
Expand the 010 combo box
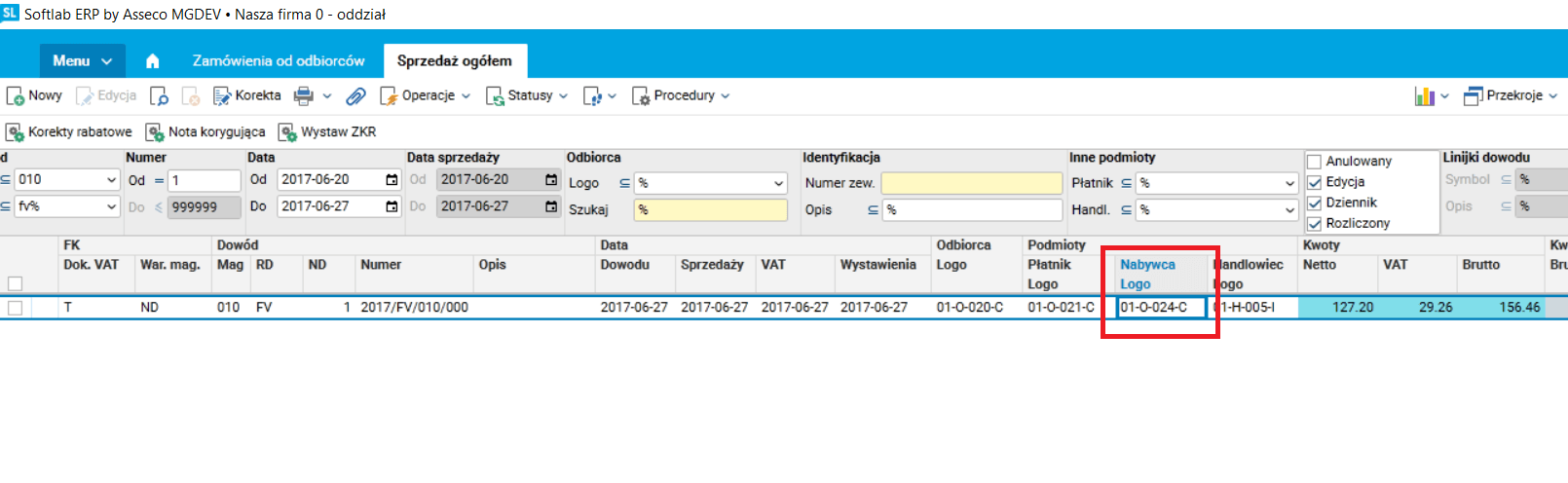click(110, 180)
